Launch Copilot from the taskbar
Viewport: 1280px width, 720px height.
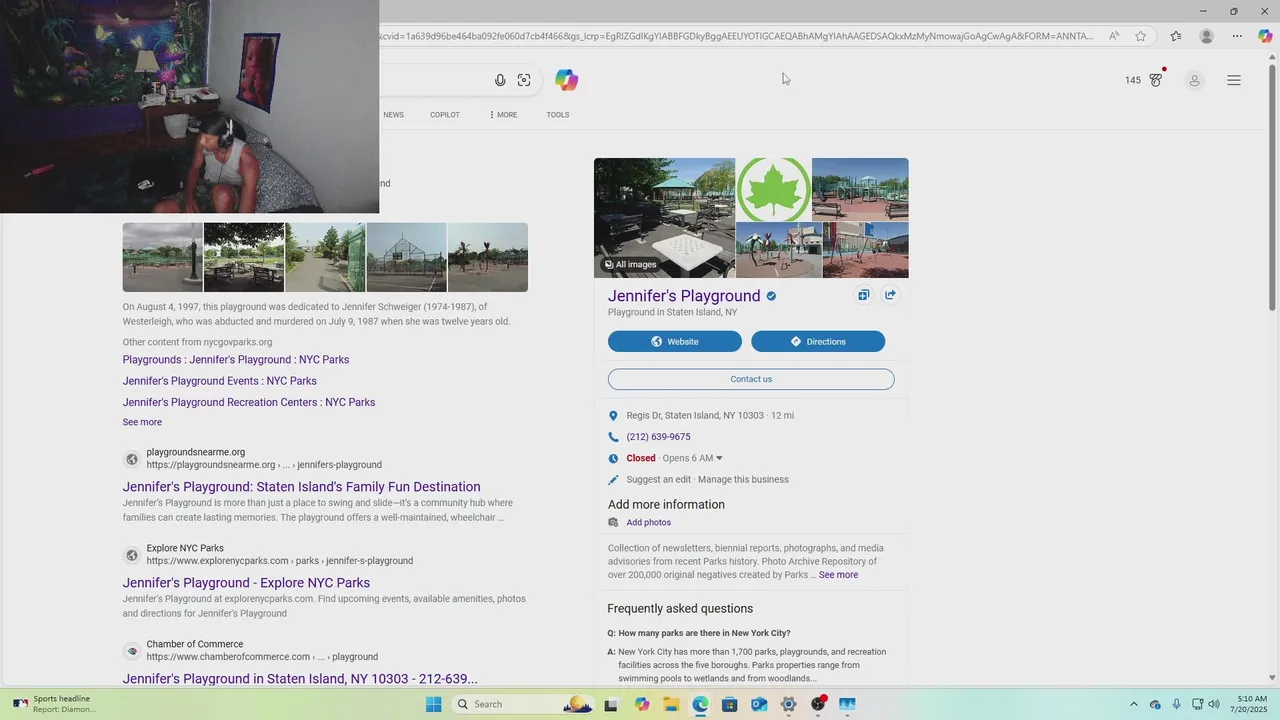point(642,704)
